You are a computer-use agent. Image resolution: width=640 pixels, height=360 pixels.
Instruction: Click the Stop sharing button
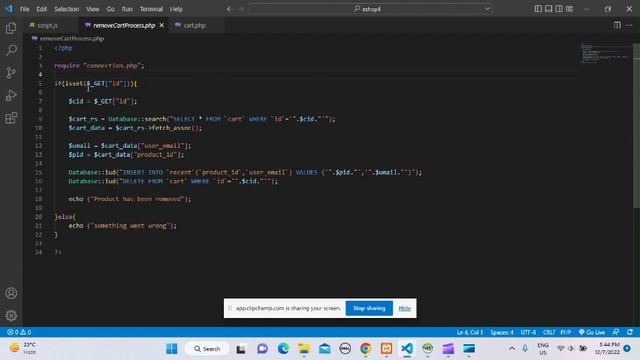(x=369, y=308)
